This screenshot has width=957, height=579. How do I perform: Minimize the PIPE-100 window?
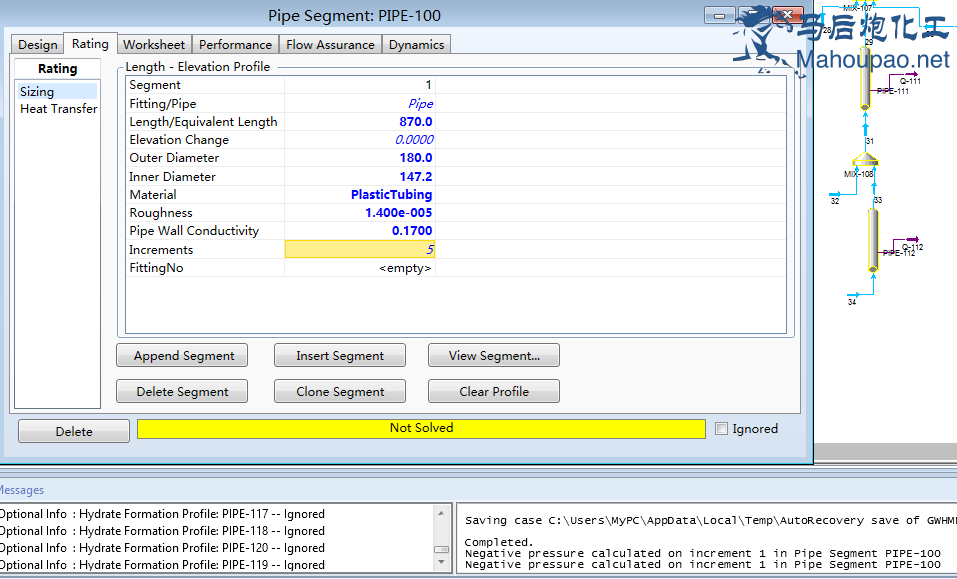coord(720,15)
